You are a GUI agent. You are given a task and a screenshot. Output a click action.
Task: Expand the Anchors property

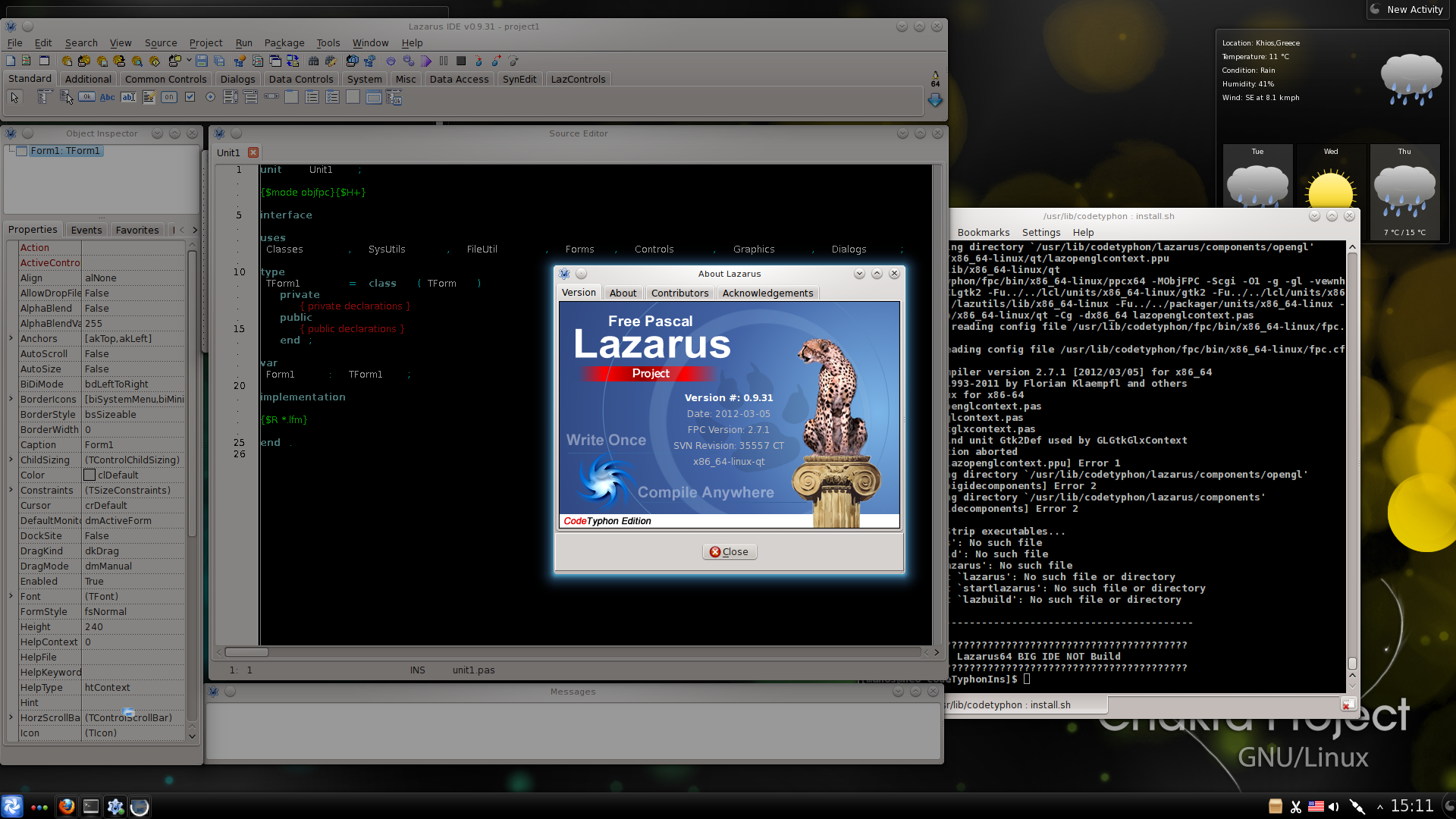tap(11, 338)
